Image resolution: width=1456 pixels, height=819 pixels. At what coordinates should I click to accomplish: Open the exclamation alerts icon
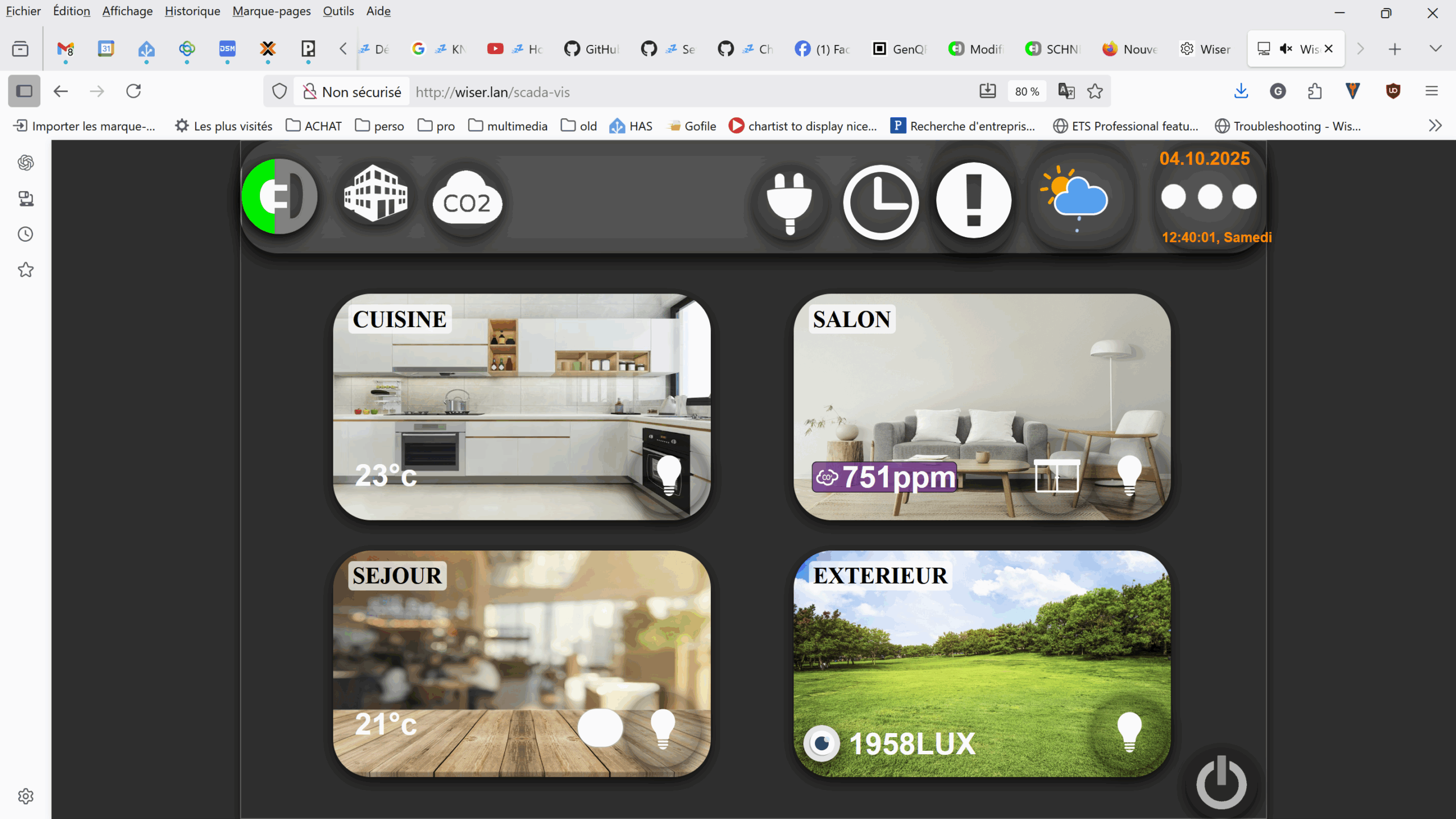pyautogui.click(x=973, y=200)
